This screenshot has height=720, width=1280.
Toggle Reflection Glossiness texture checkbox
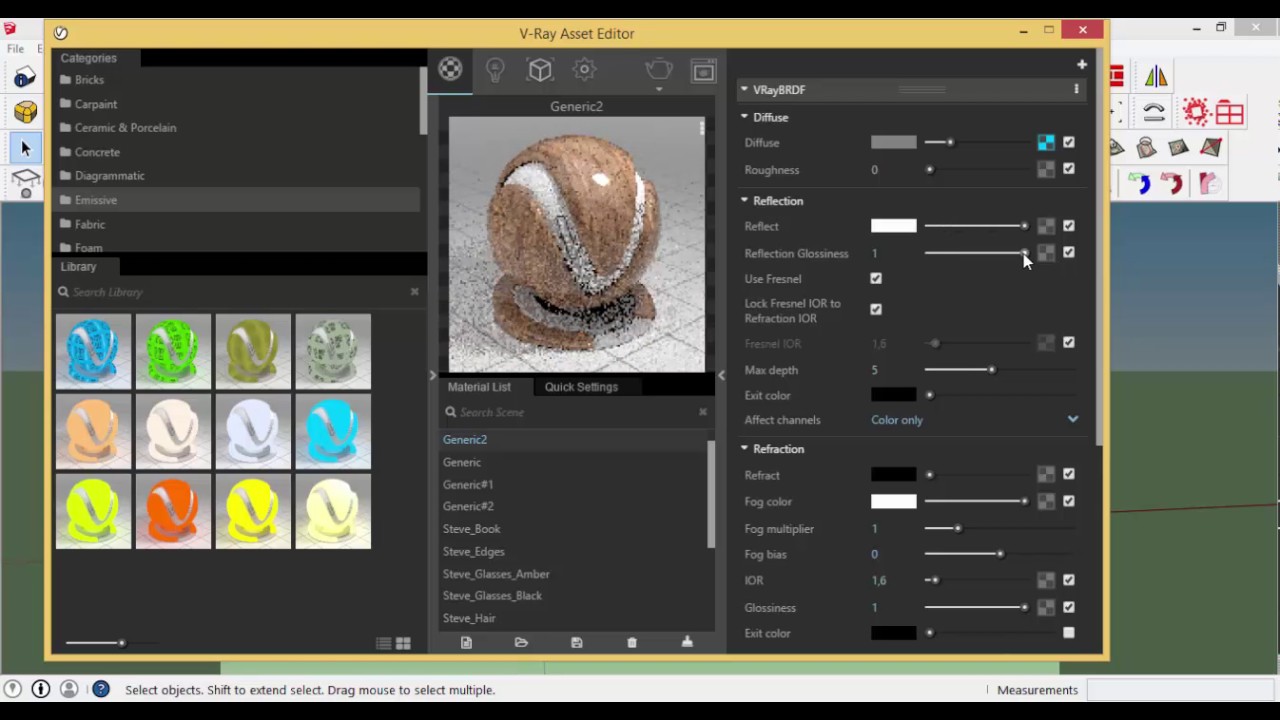(1069, 253)
